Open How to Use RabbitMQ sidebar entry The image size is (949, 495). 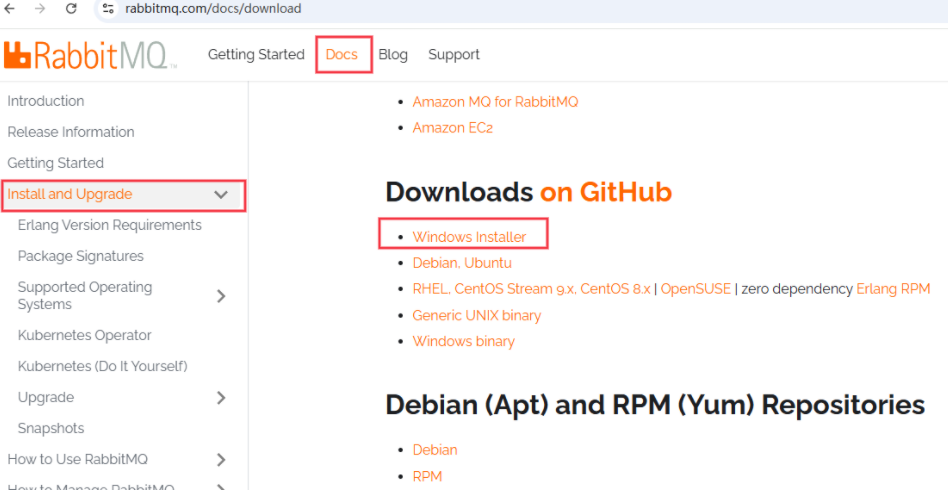[77, 459]
